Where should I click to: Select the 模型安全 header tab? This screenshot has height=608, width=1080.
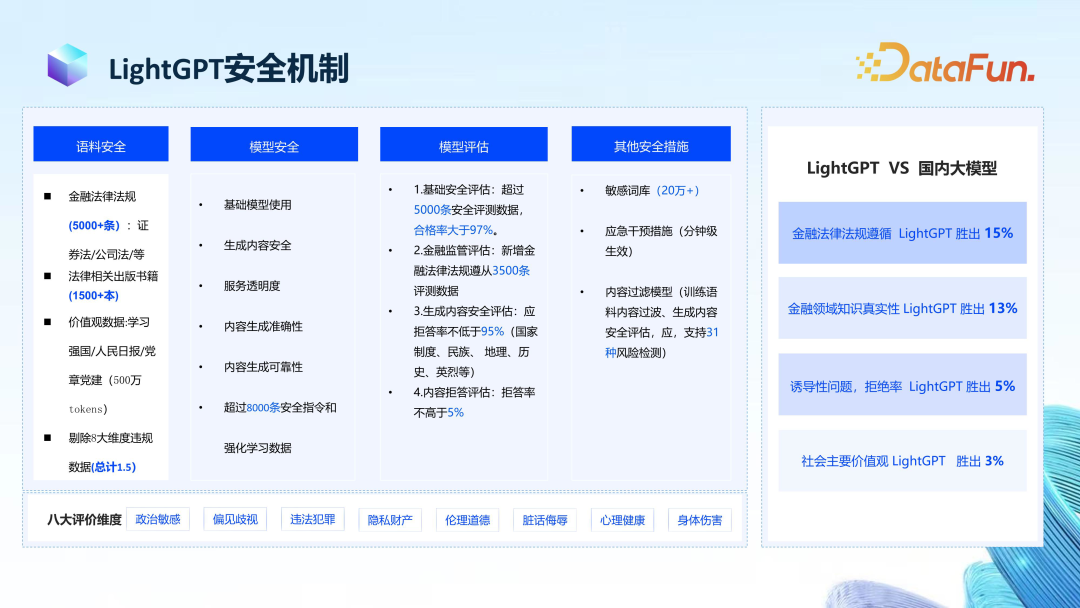(274, 146)
